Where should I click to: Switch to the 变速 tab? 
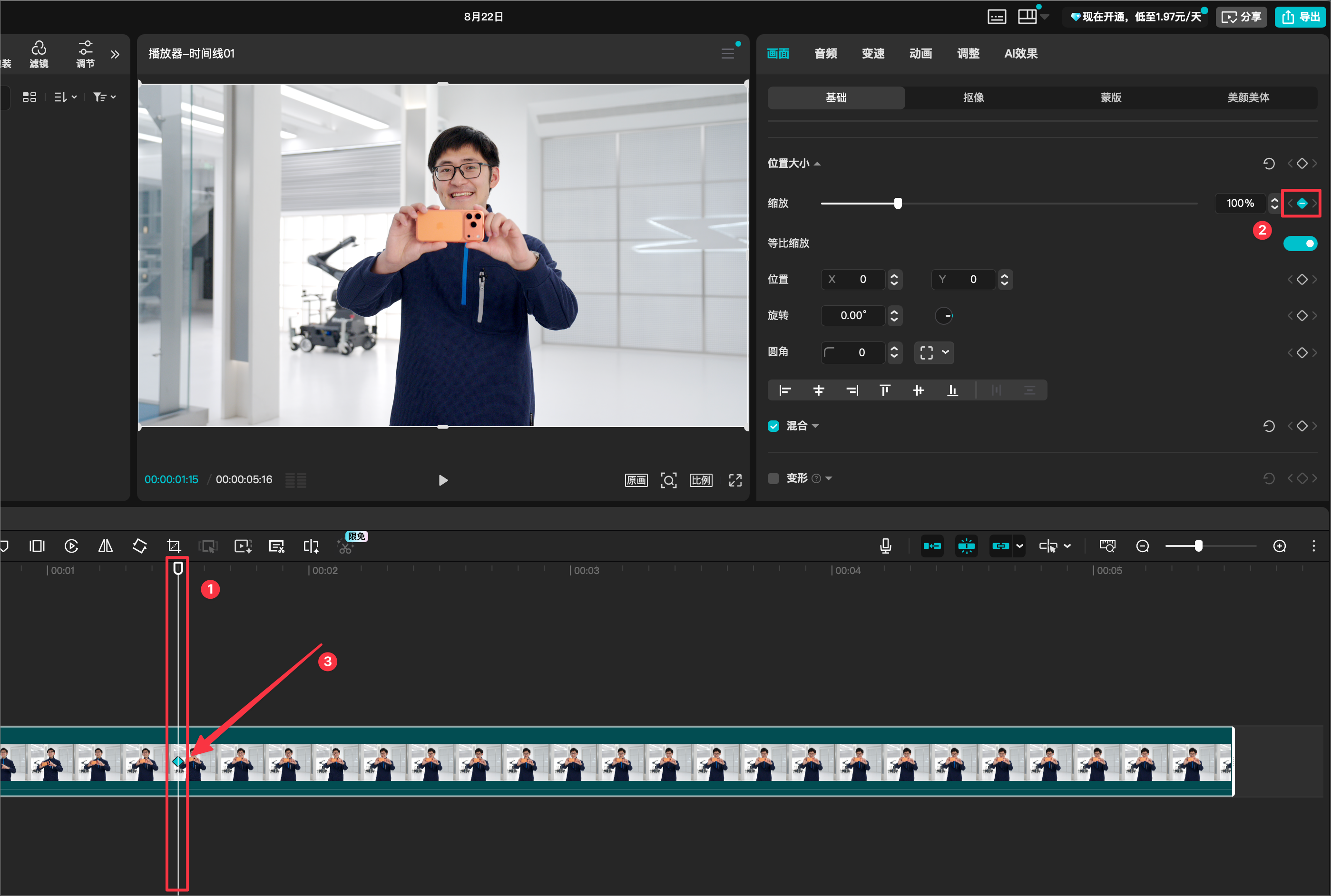(872, 54)
